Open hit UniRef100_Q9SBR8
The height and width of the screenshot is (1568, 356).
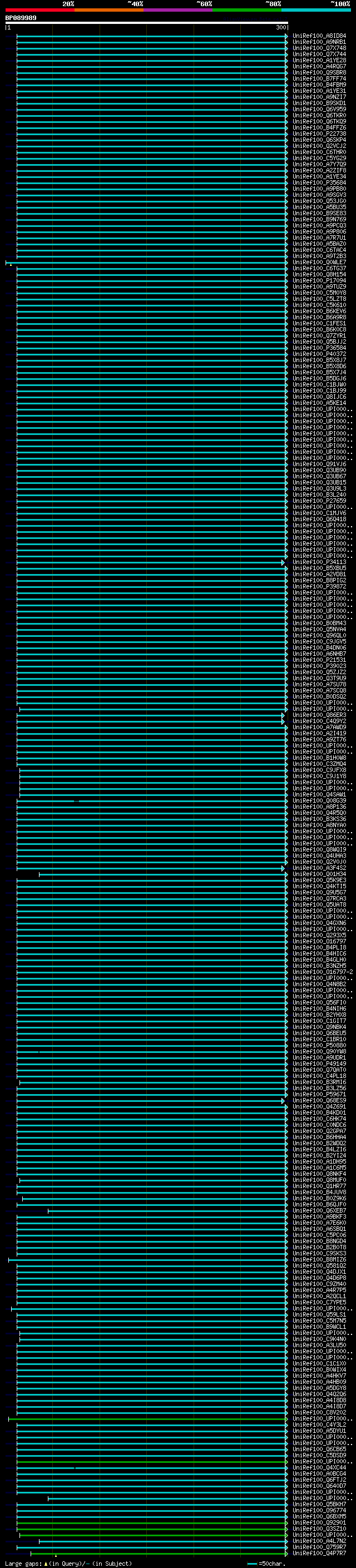click(x=319, y=72)
